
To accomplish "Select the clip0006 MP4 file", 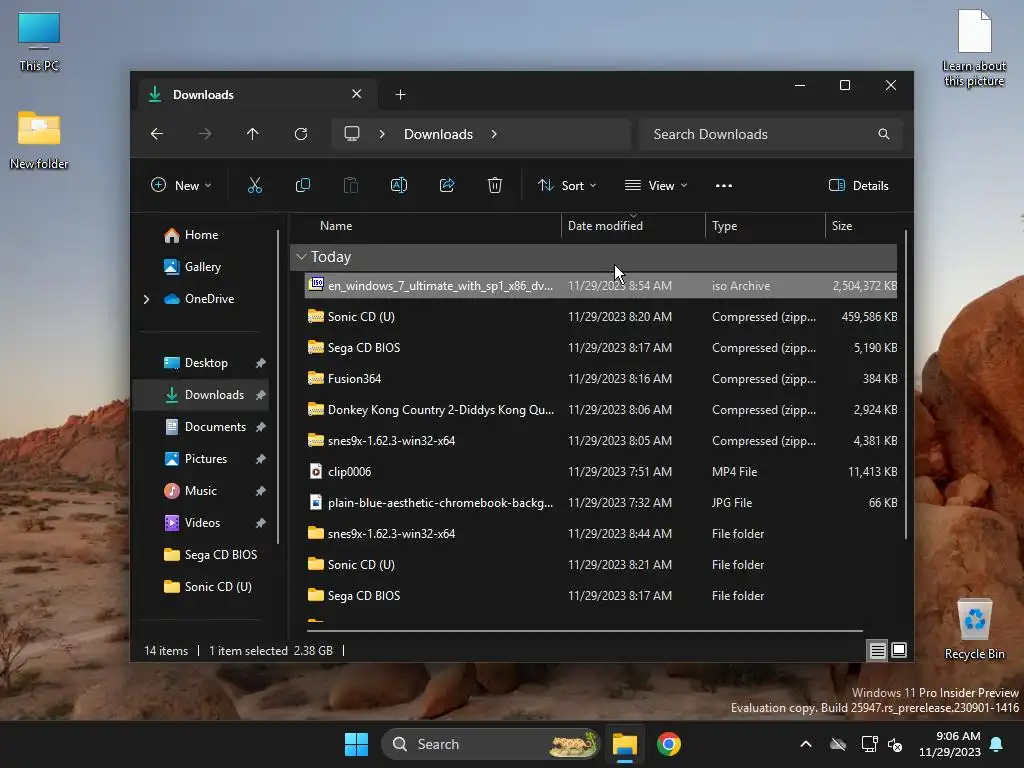I will point(601,472).
